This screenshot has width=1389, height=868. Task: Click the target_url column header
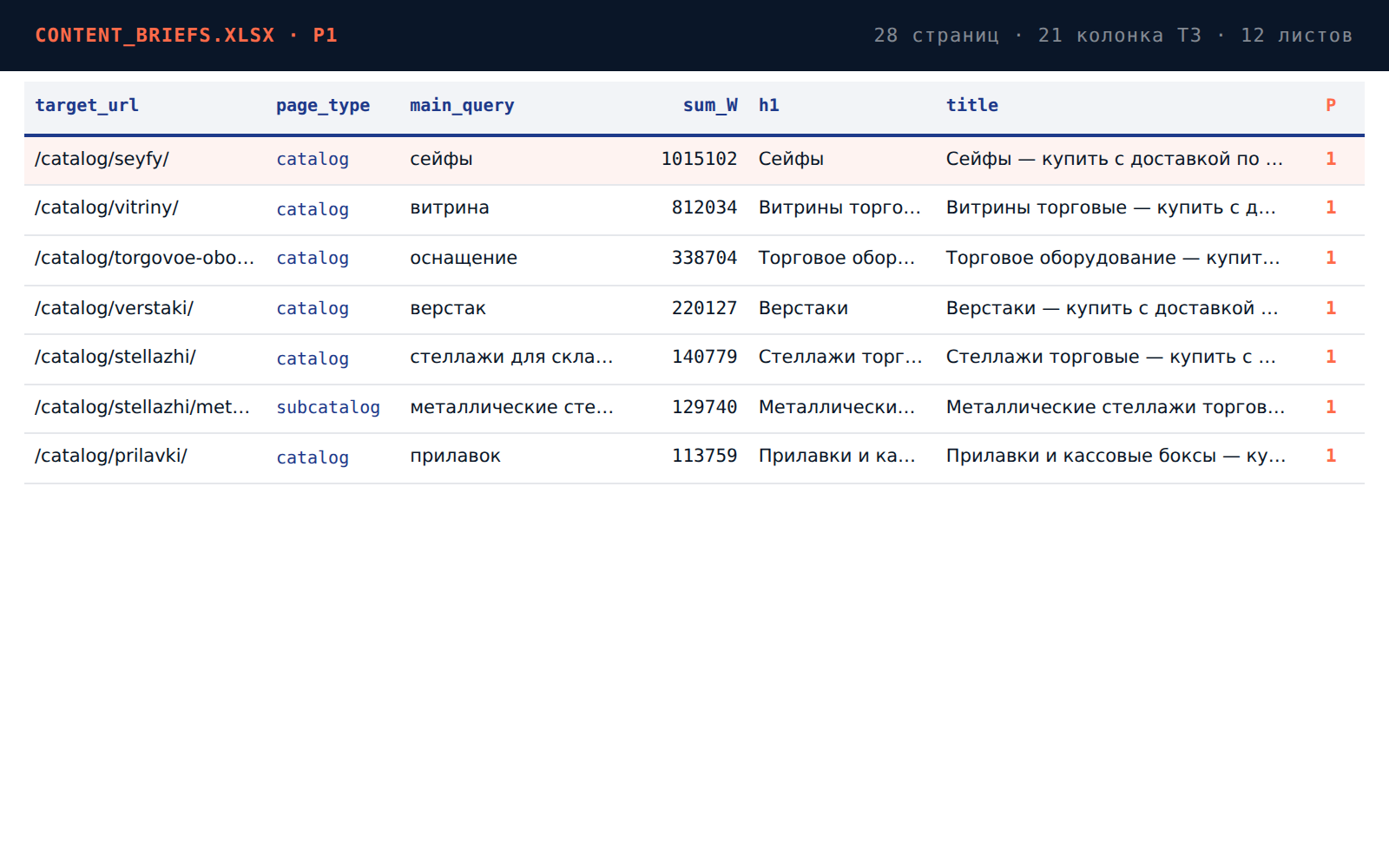click(87, 105)
